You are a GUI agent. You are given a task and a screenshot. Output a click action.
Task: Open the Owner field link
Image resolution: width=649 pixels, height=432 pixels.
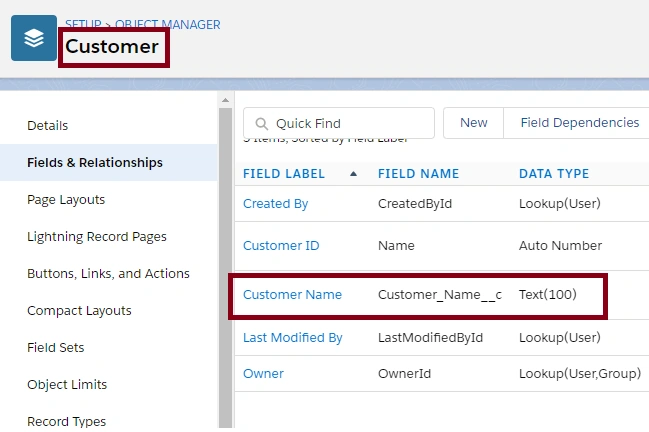pos(263,374)
